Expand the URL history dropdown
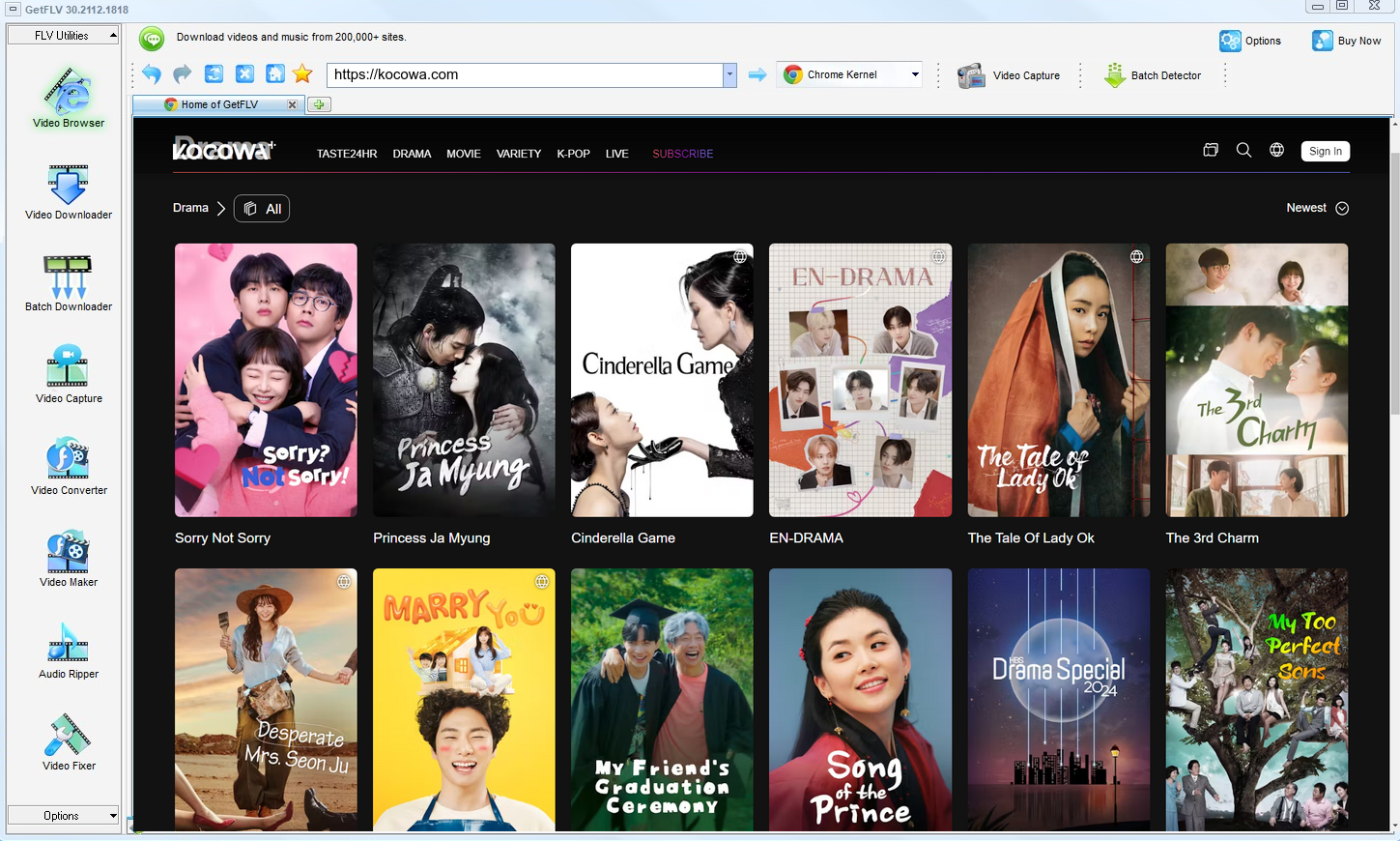1400x841 pixels. 729,74
